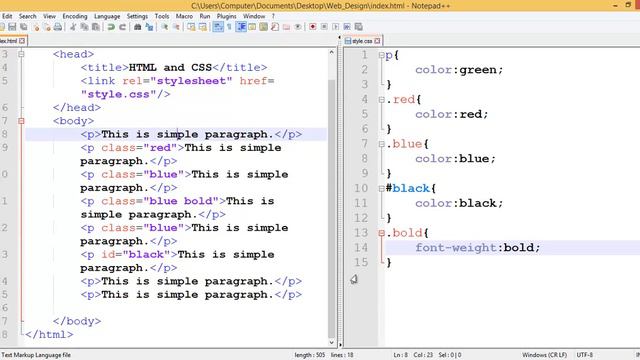The width and height of the screenshot is (640, 360).
Task: Click the Zoom In toolbar icon
Action: coord(164,27)
